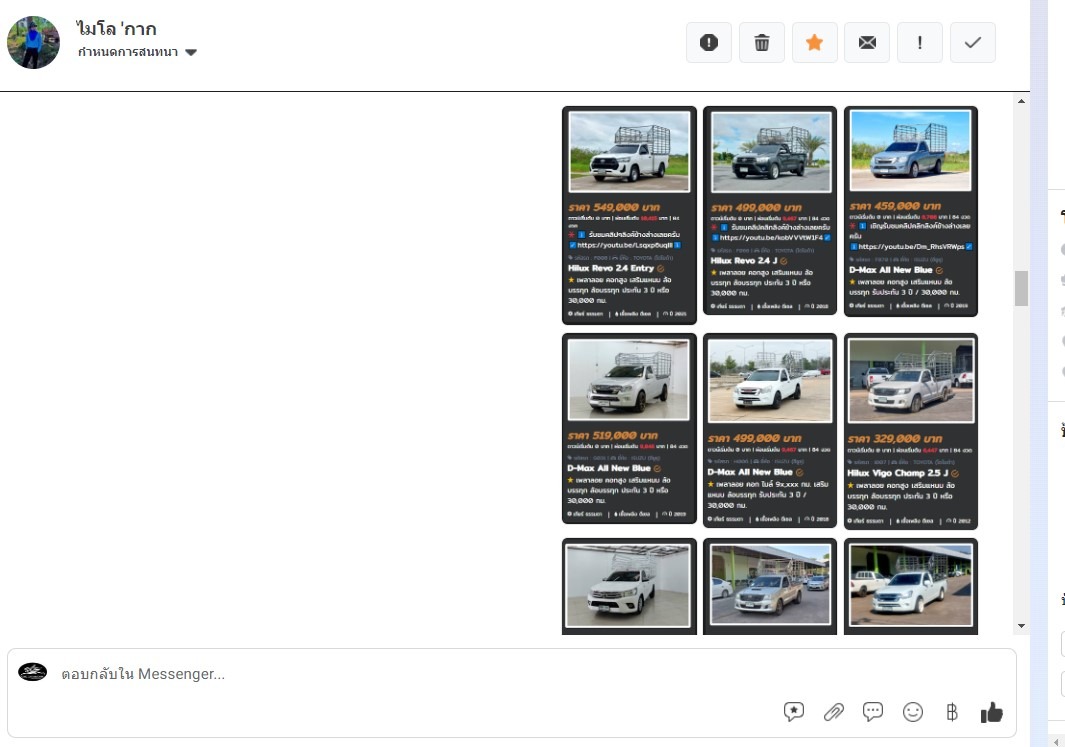This screenshot has height=747, width=1065.
Task: Attach a file with the paperclip icon
Action: coord(833,712)
